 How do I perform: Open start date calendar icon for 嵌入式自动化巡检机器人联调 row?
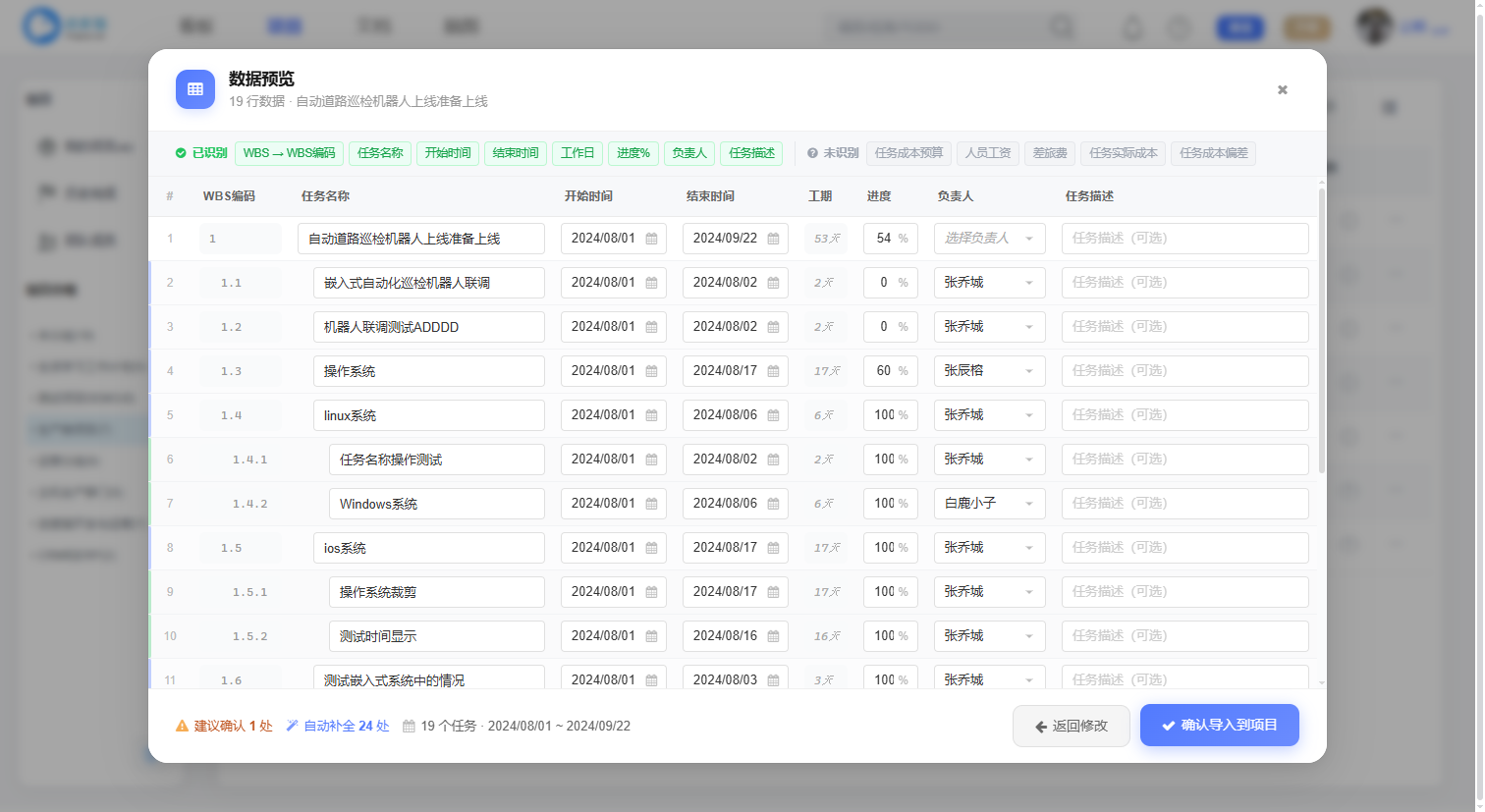point(651,283)
